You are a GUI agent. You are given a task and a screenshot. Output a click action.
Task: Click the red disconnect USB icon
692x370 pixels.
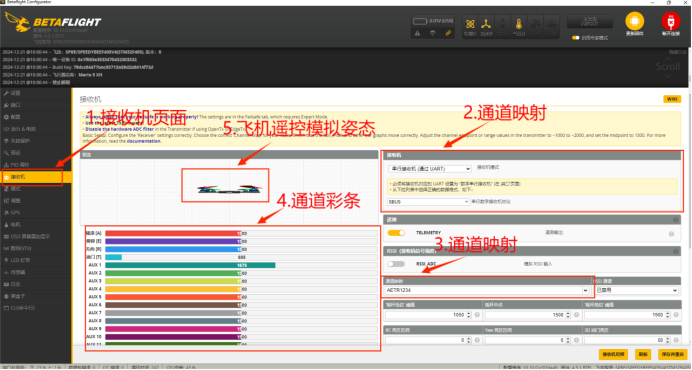pyautogui.click(x=671, y=21)
